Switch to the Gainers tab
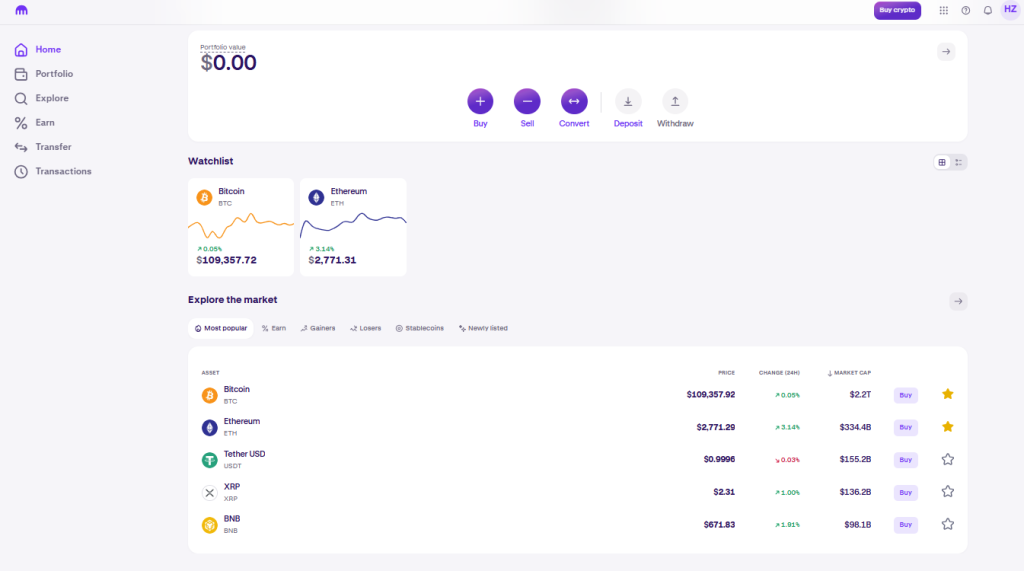 [318, 328]
